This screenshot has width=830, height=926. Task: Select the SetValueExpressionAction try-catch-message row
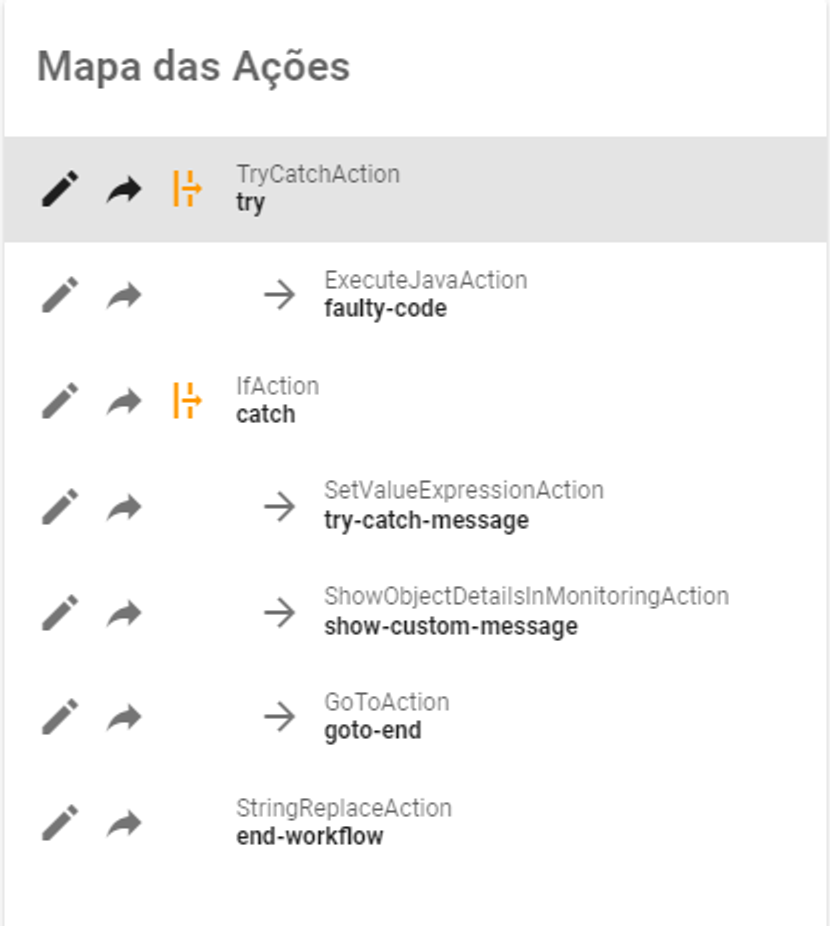pos(463,506)
